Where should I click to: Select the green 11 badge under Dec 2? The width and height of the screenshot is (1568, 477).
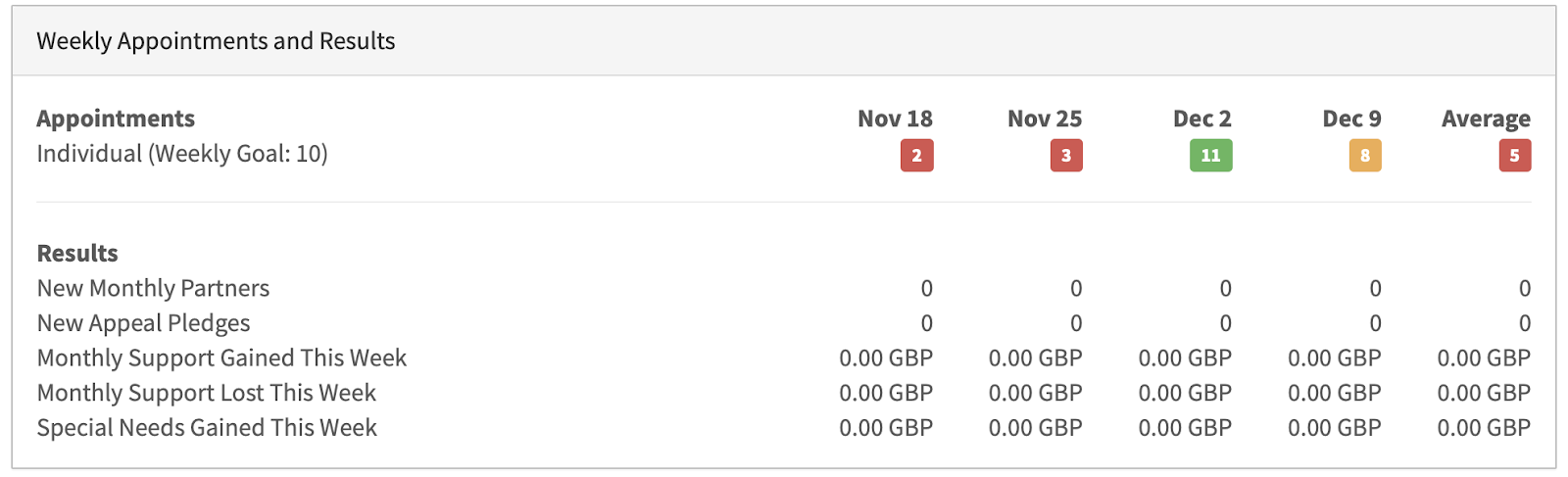[1211, 155]
